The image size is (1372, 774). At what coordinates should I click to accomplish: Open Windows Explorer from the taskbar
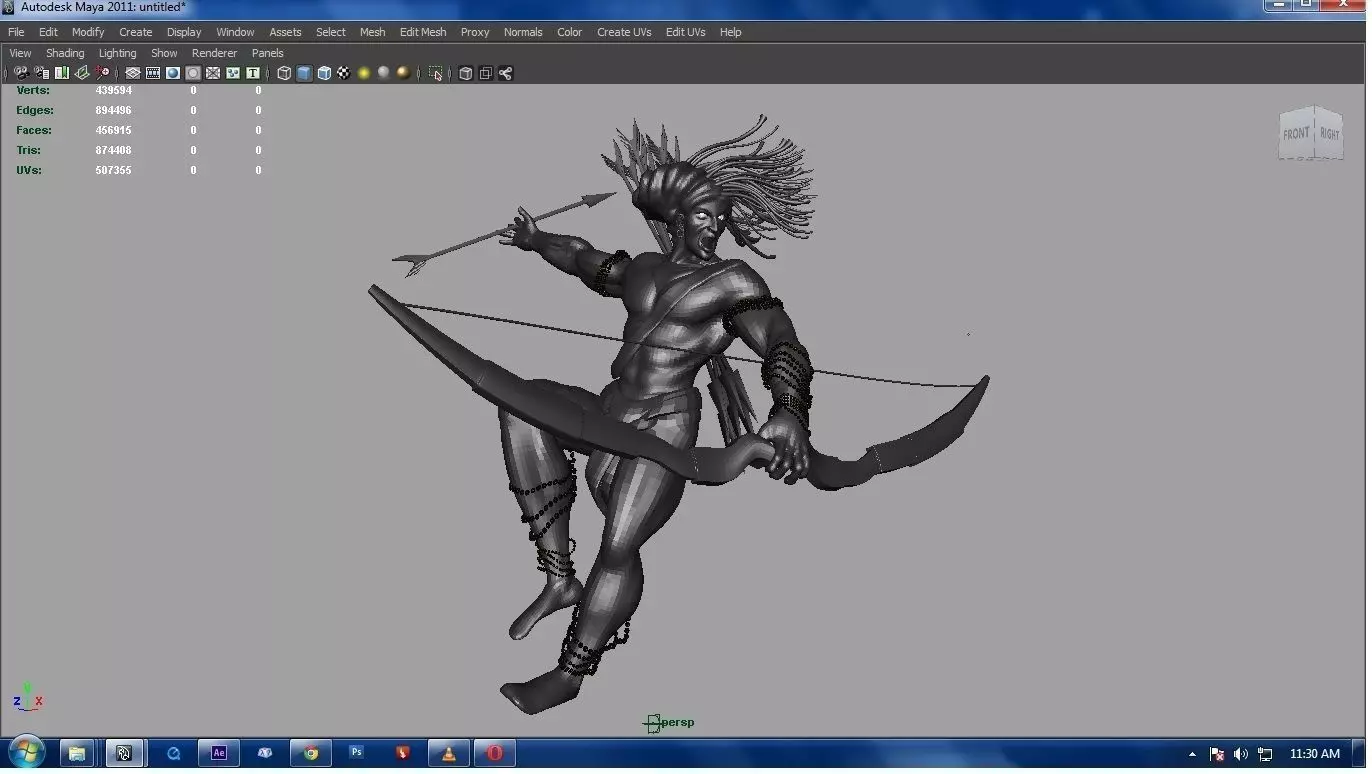point(77,753)
